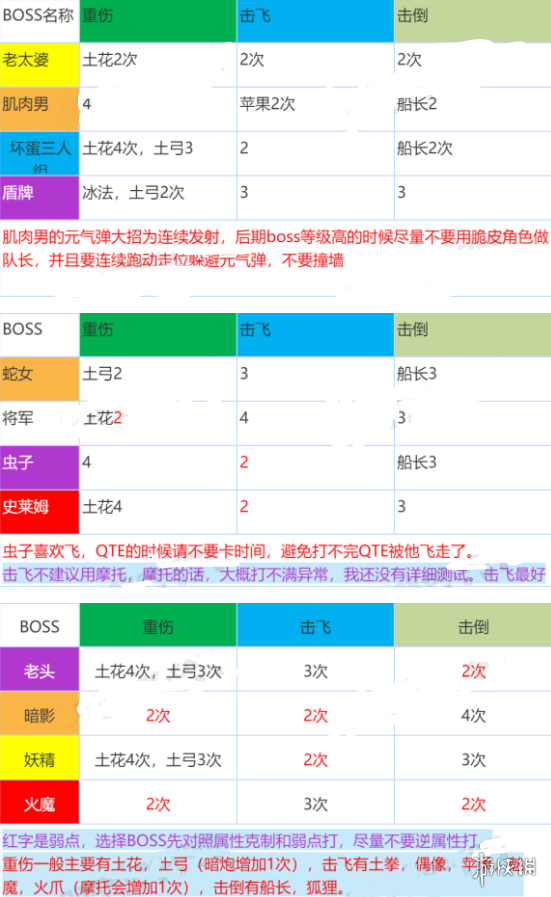Select the purple 老头 boss cell
The width and height of the screenshot is (551, 897).
coord(39,669)
